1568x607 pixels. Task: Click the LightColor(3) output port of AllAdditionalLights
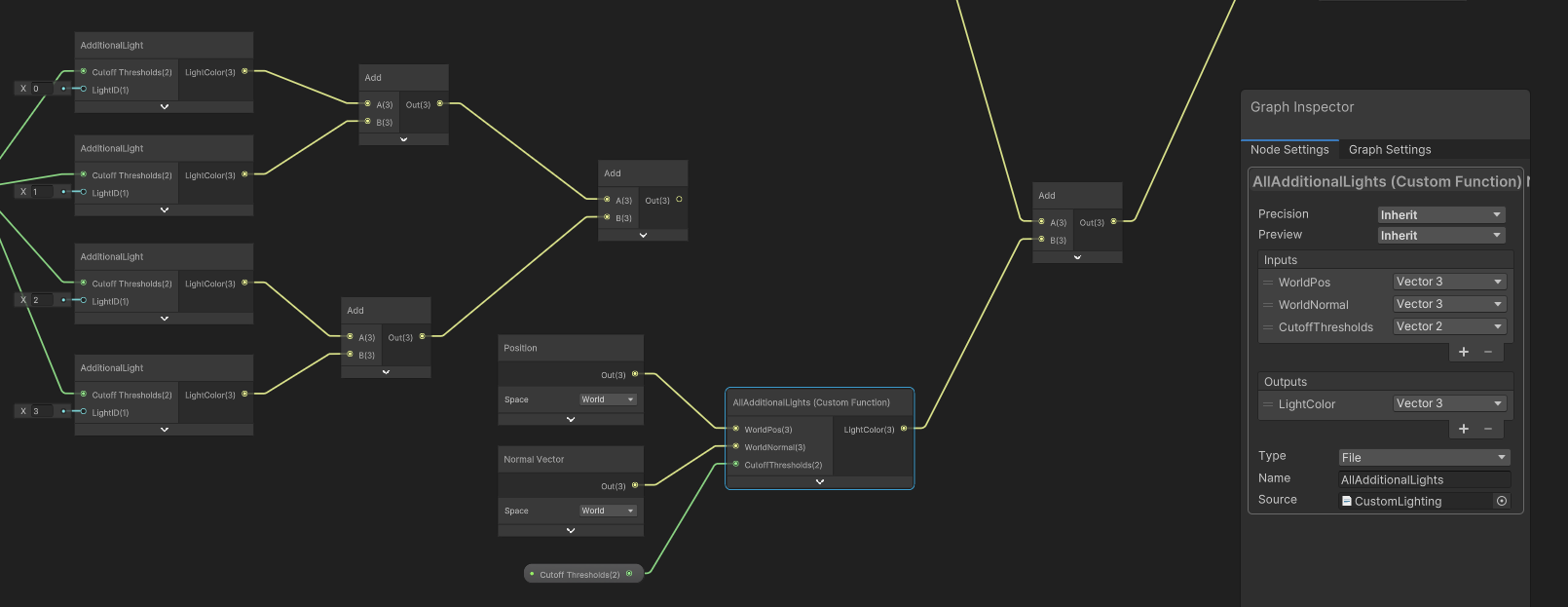point(904,429)
